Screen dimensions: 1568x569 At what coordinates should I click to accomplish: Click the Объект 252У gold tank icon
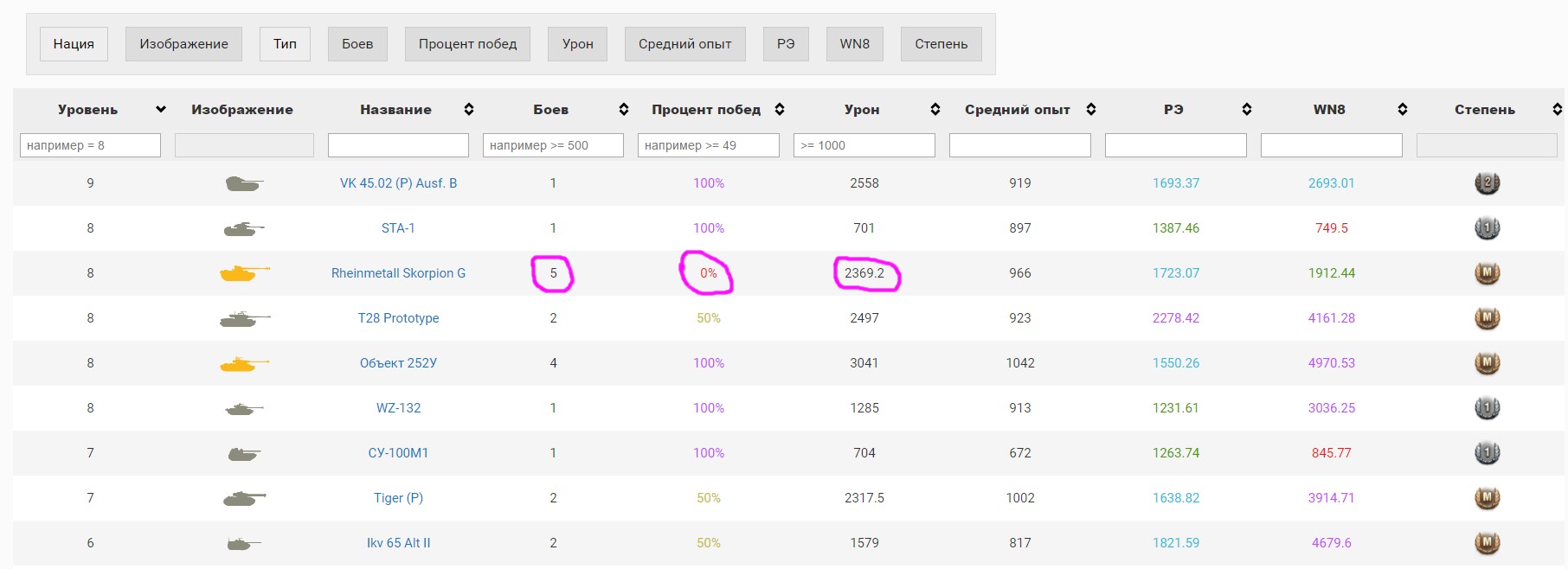click(244, 363)
